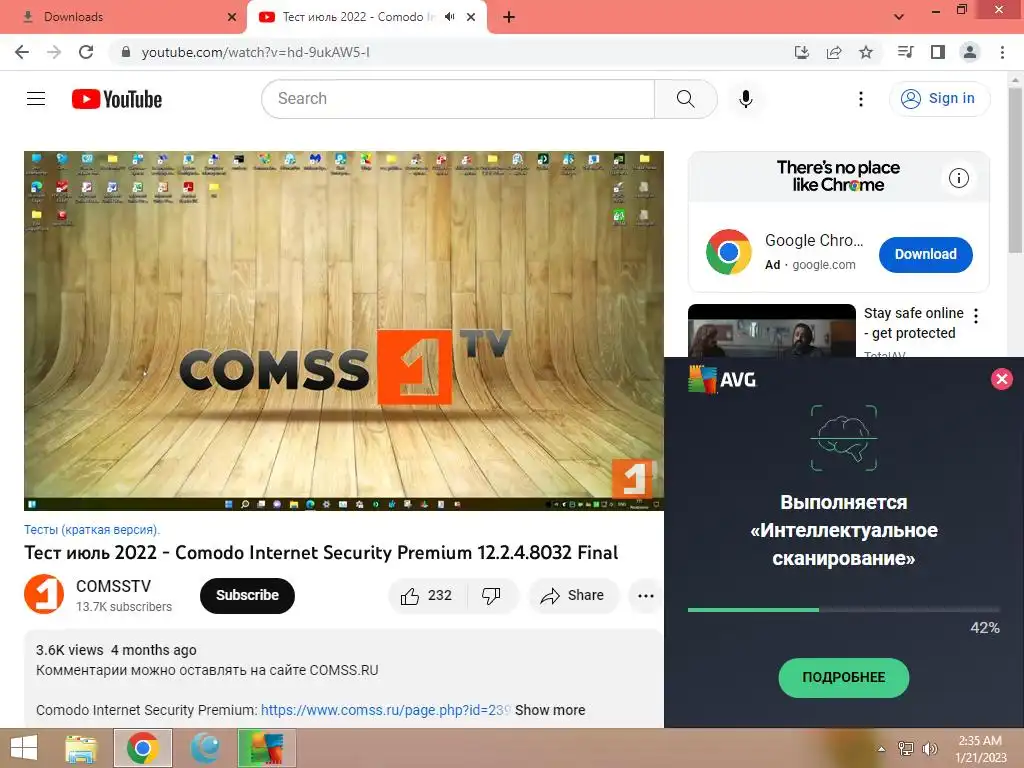Show hidden tray icons arrow

[x=881, y=749]
